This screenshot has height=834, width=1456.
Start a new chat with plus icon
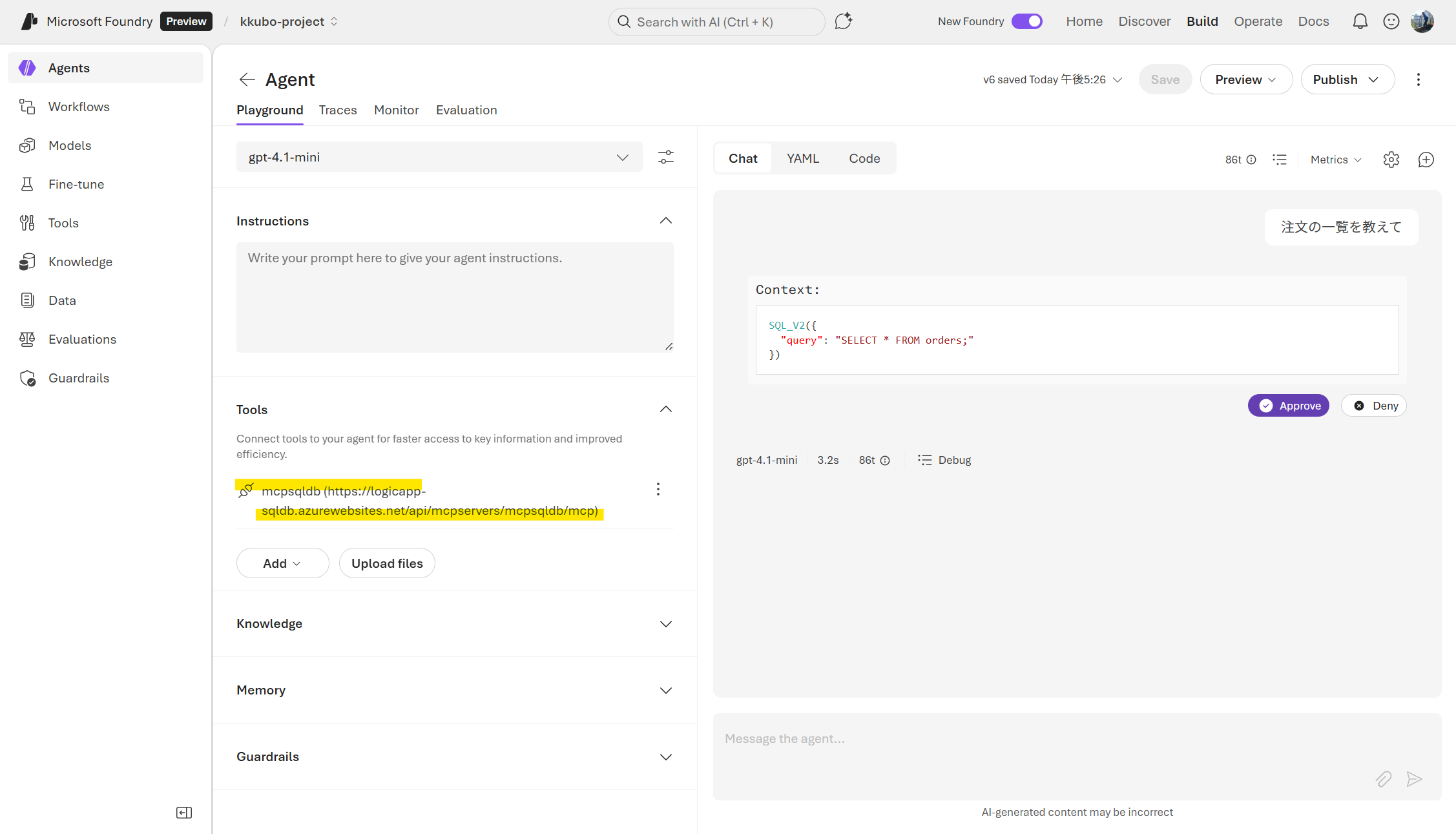tap(1426, 160)
